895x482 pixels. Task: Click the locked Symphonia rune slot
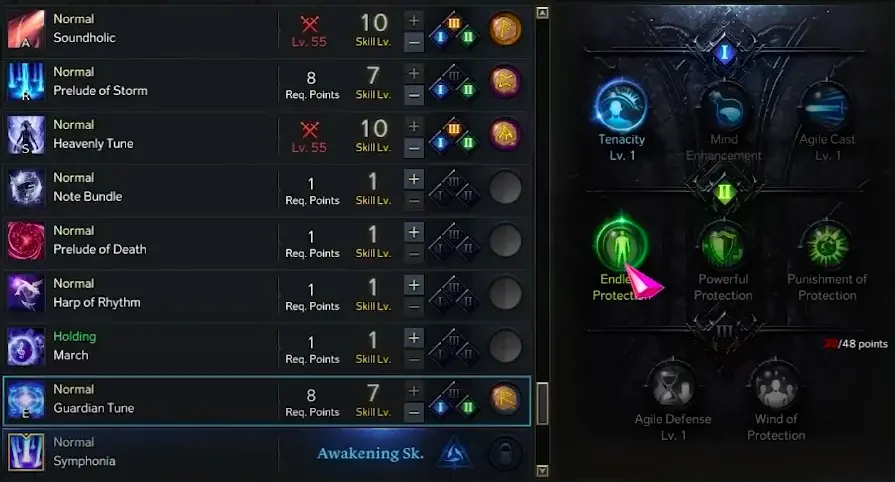[505, 453]
